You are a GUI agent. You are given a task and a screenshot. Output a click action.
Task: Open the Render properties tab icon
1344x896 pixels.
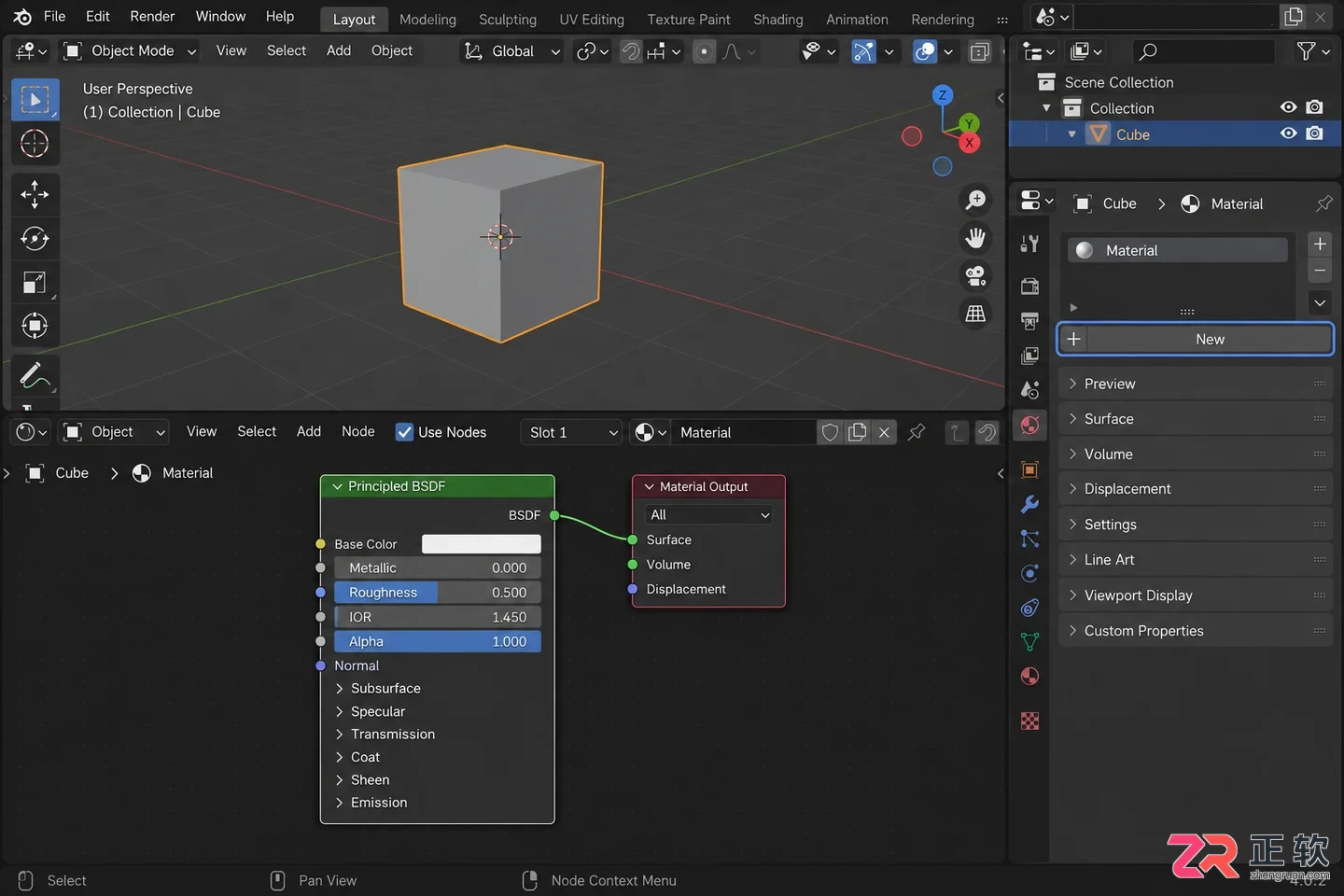(1030, 286)
